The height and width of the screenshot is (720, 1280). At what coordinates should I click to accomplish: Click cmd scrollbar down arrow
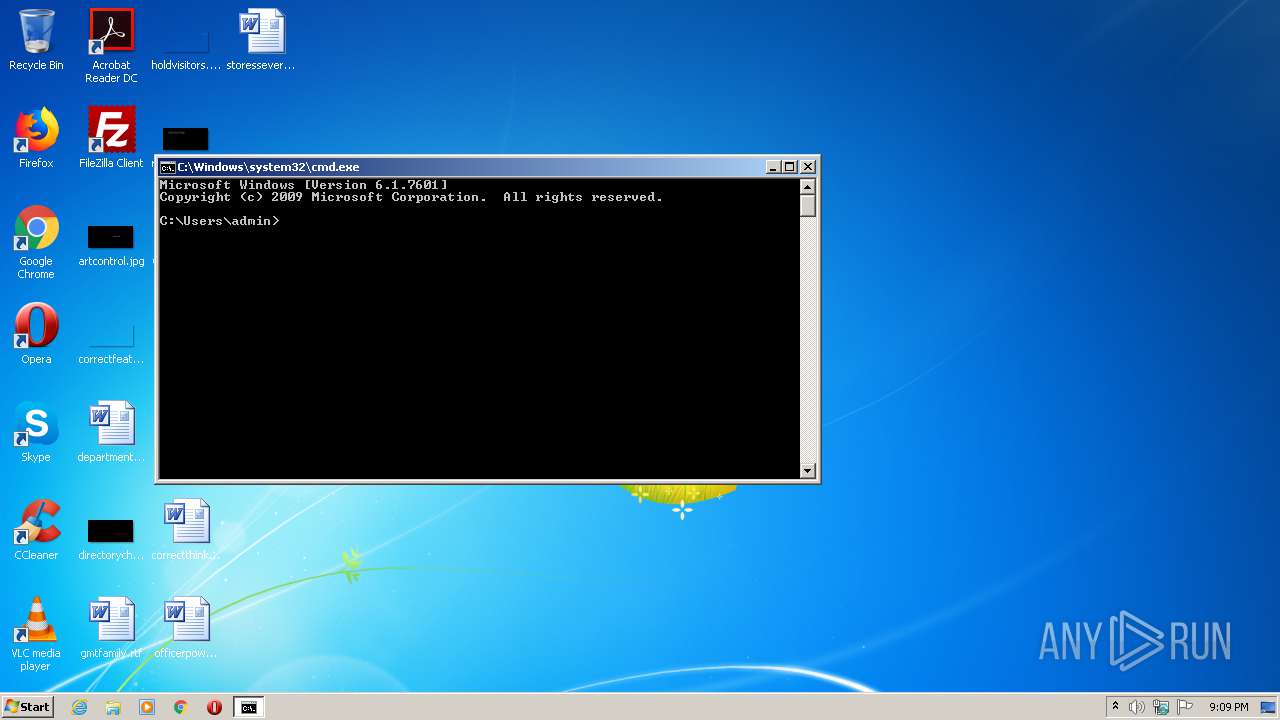pos(808,470)
